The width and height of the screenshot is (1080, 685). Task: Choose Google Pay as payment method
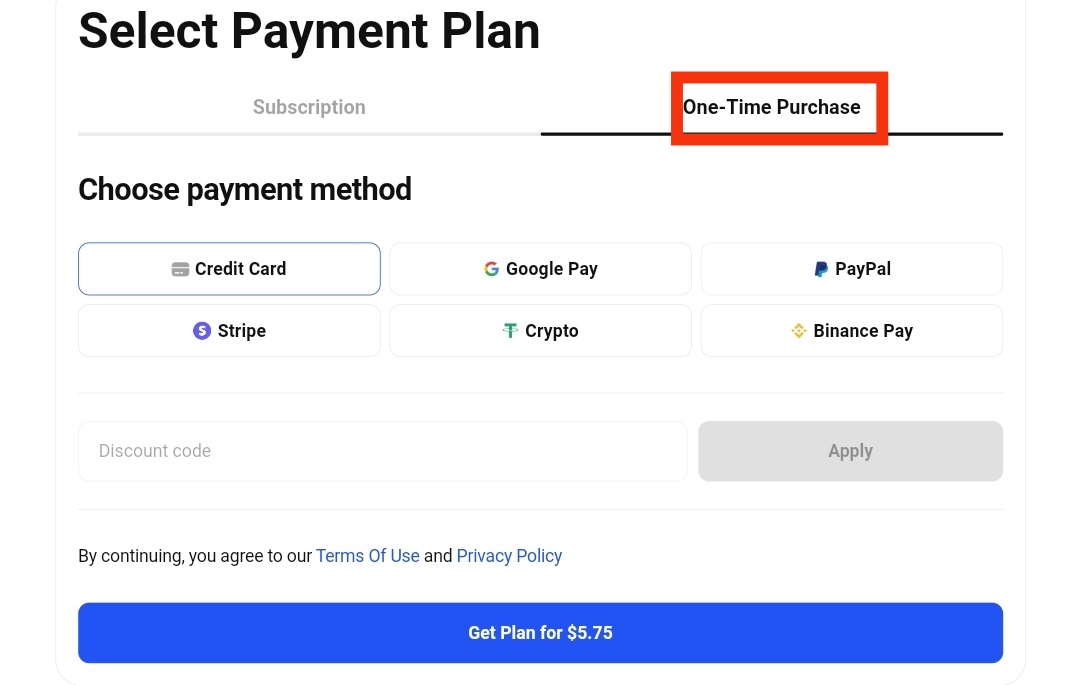point(540,269)
